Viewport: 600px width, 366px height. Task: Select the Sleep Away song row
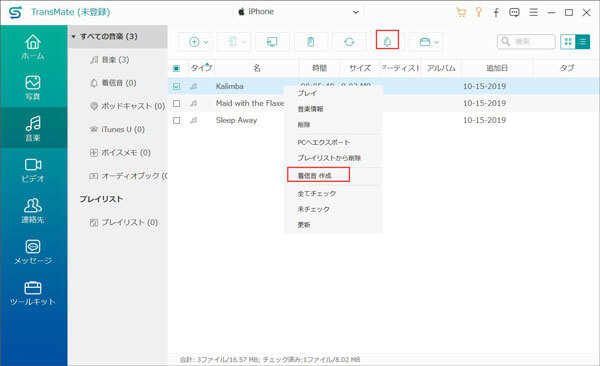383,120
